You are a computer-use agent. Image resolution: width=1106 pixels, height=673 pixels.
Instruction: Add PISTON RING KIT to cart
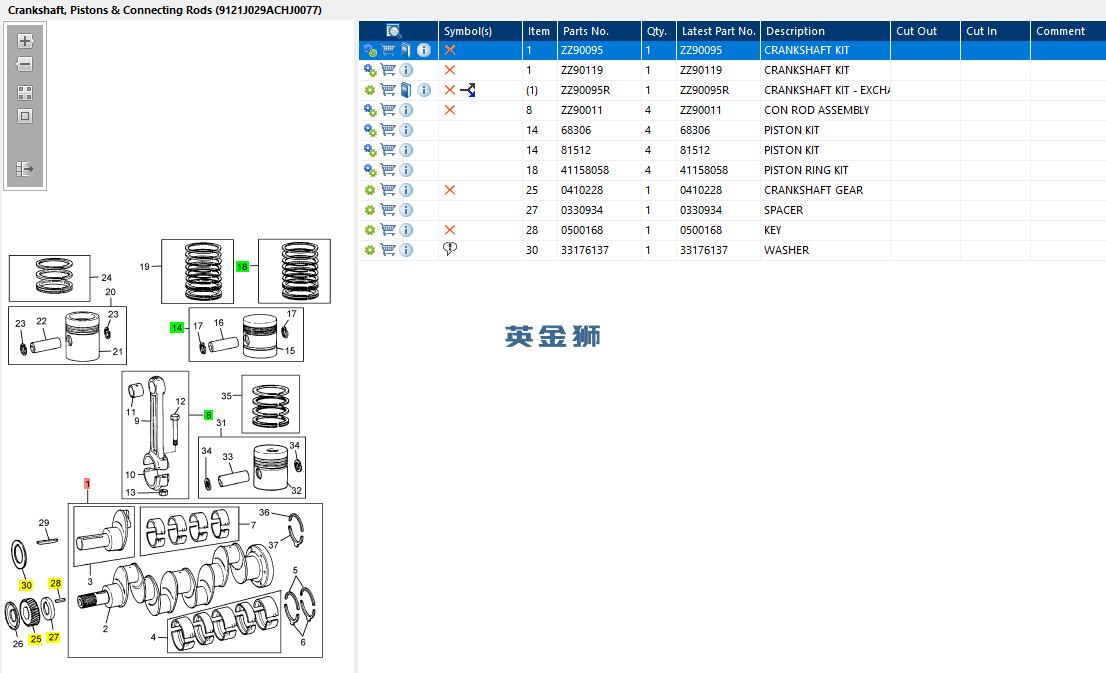[x=388, y=170]
